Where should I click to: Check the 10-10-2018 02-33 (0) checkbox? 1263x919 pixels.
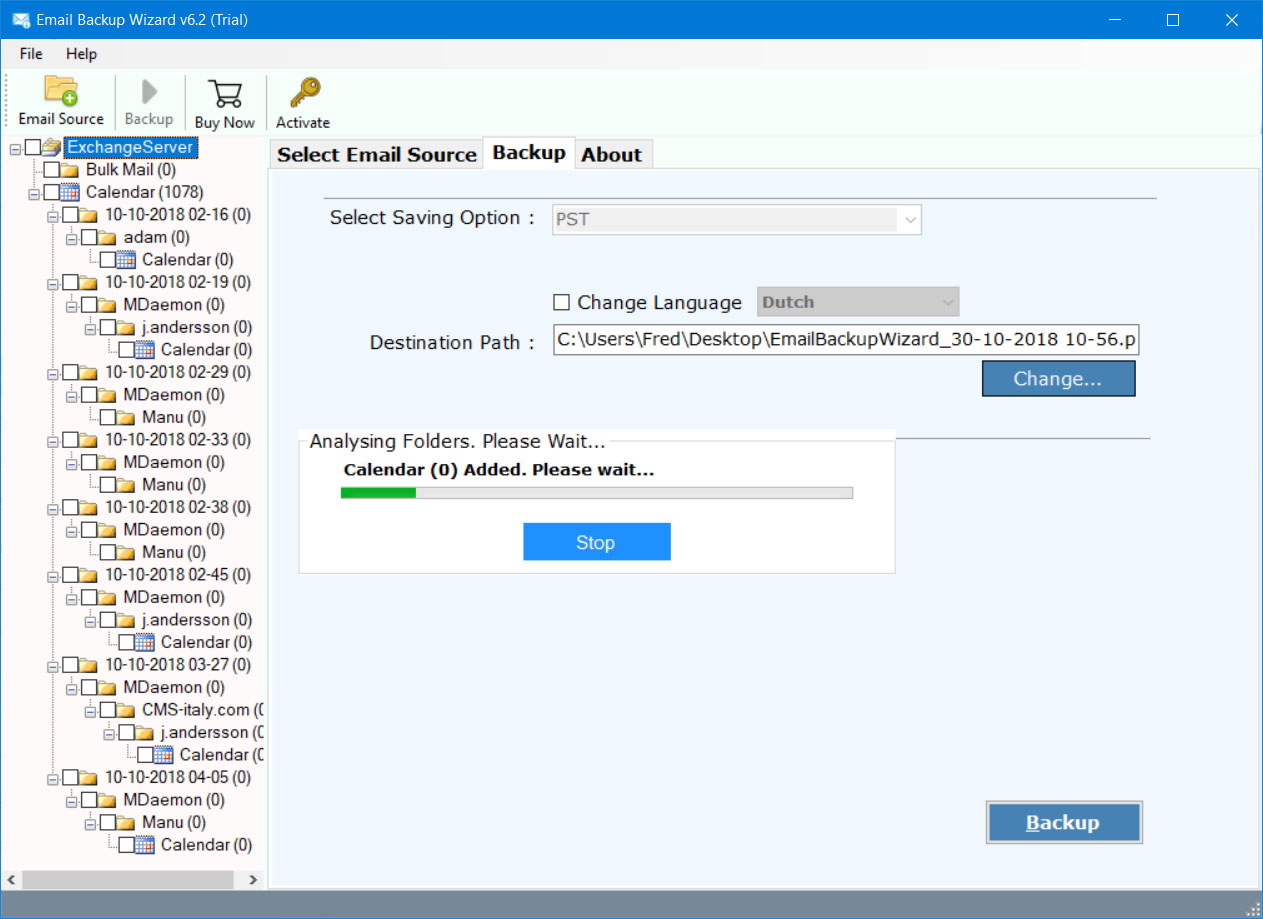pyautogui.click(x=70, y=440)
